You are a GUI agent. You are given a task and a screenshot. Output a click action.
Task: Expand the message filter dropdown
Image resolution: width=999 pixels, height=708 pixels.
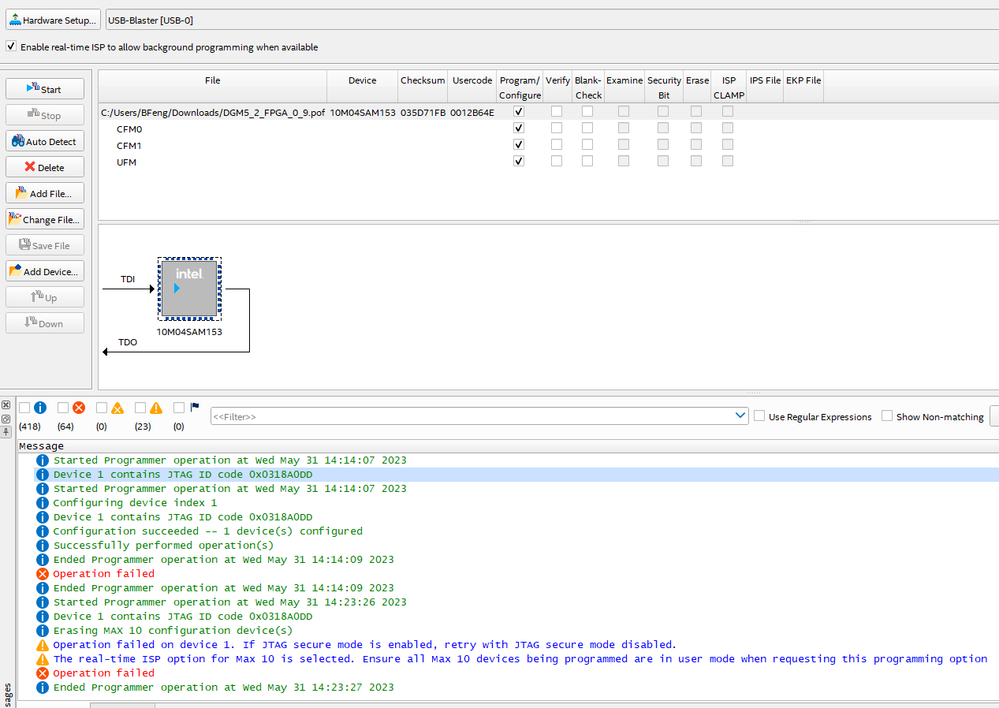(740, 416)
